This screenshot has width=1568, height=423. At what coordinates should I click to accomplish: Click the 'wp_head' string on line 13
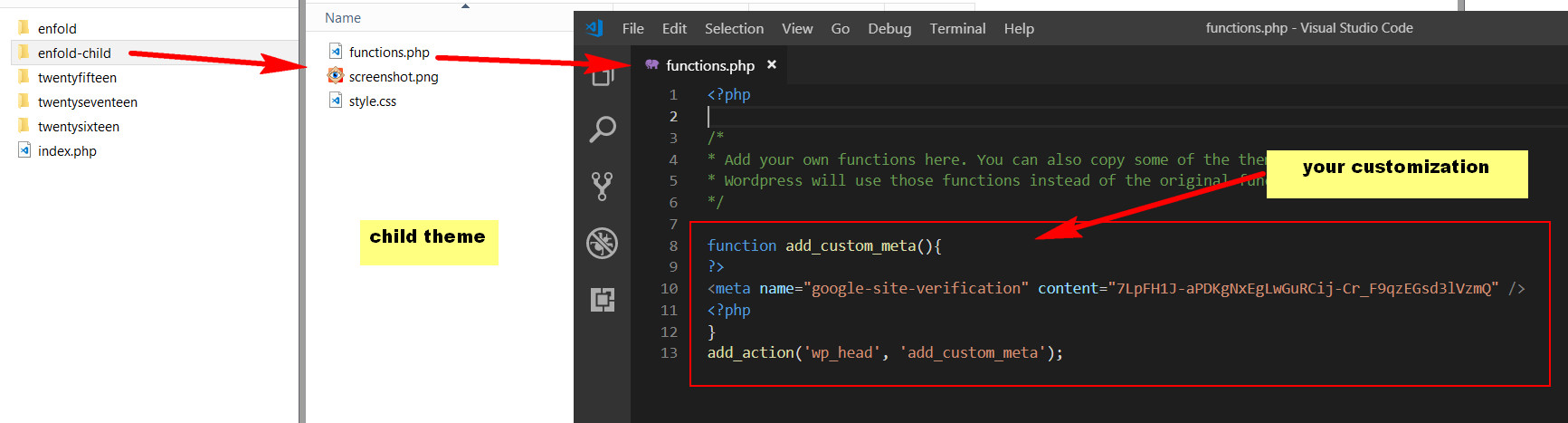842,352
